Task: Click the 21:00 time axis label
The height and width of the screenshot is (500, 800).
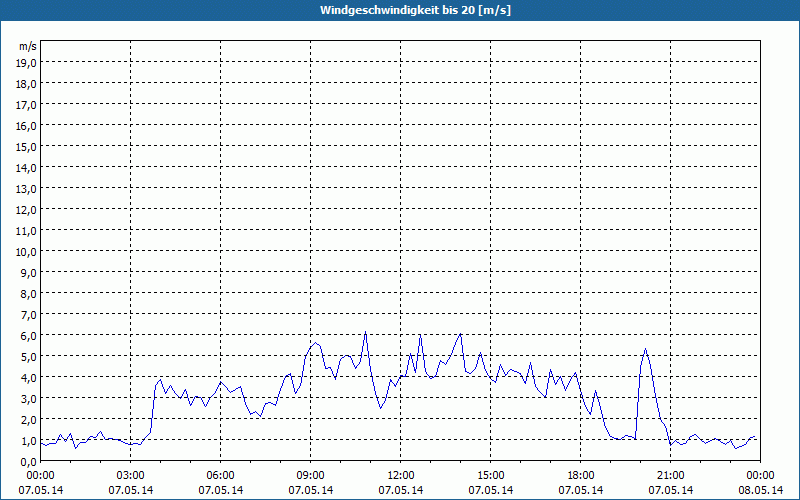Action: click(x=670, y=476)
